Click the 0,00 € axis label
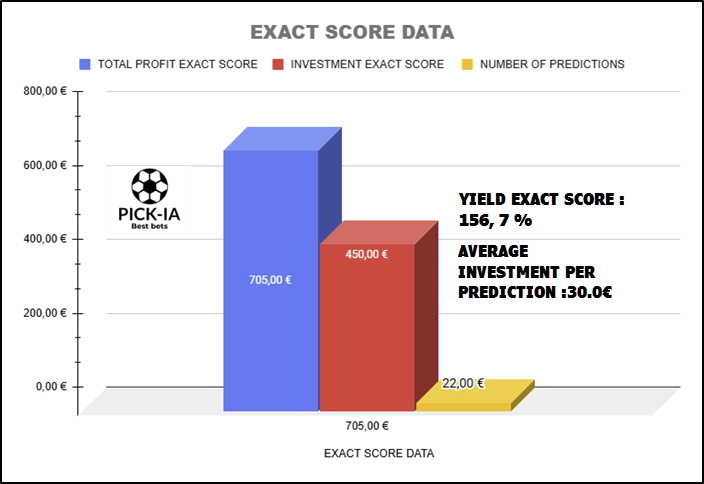The image size is (704, 484). point(51,387)
